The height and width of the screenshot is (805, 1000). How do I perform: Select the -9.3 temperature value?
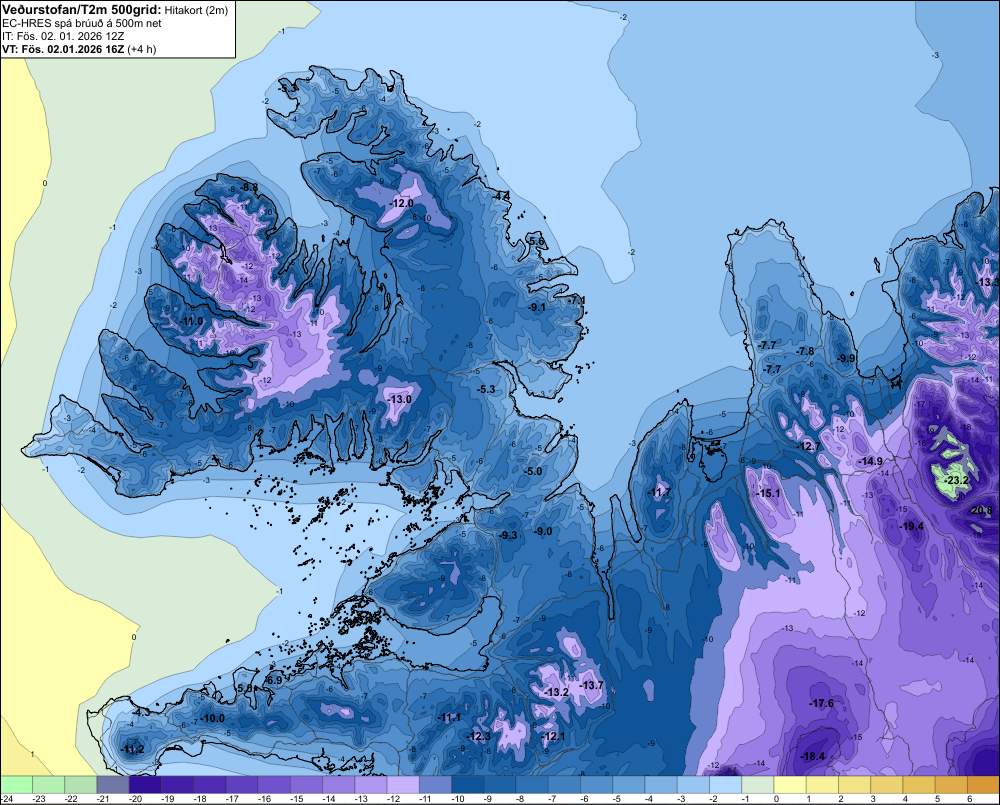508,535
